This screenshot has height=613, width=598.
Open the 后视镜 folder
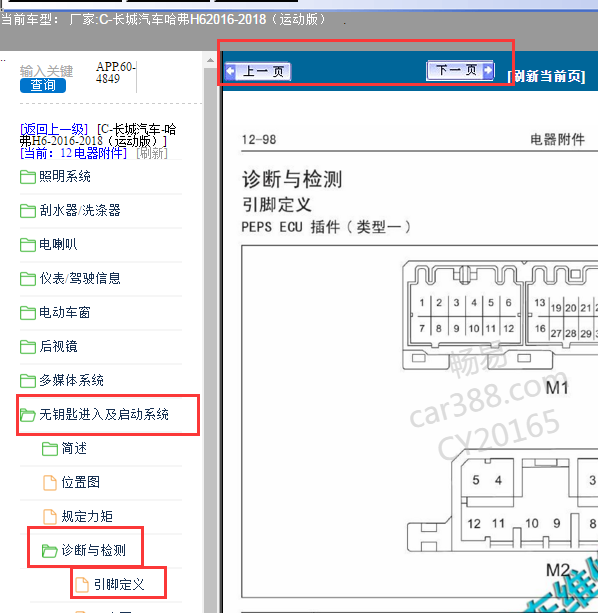[x=58, y=347]
